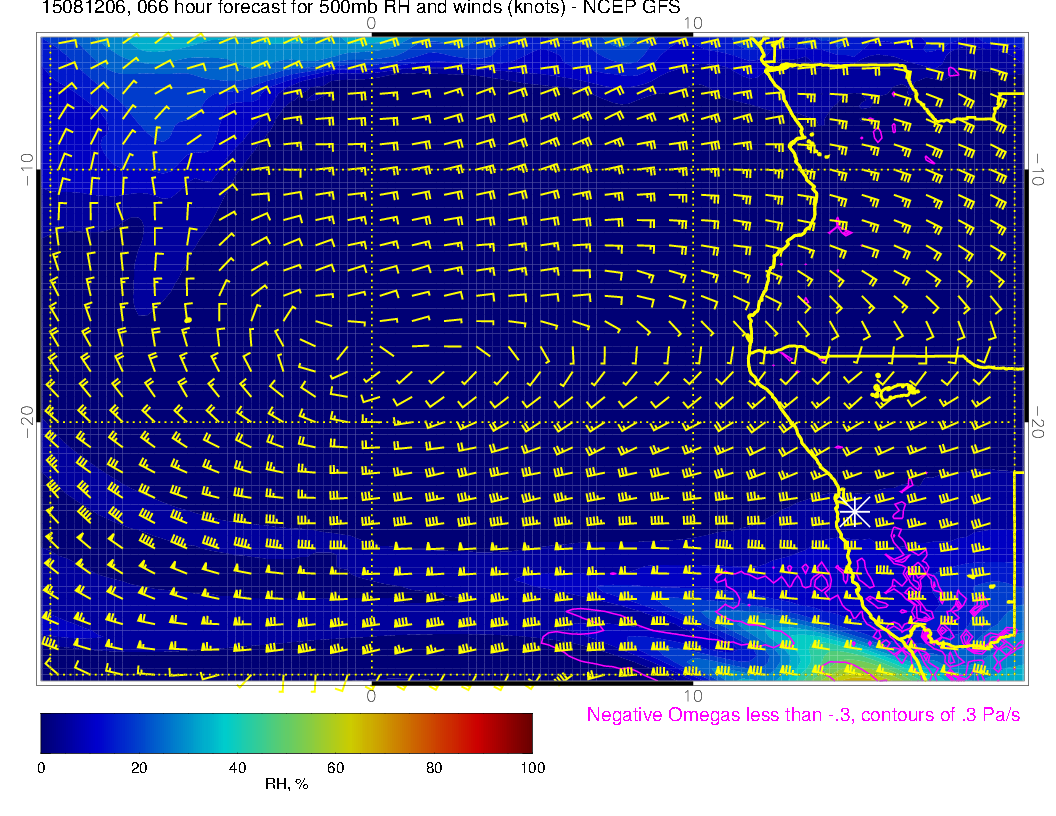Image resolution: width=1056 pixels, height=816 pixels.
Task: Click the magenta 'Negative Omegas' legend text
Action: point(803,715)
